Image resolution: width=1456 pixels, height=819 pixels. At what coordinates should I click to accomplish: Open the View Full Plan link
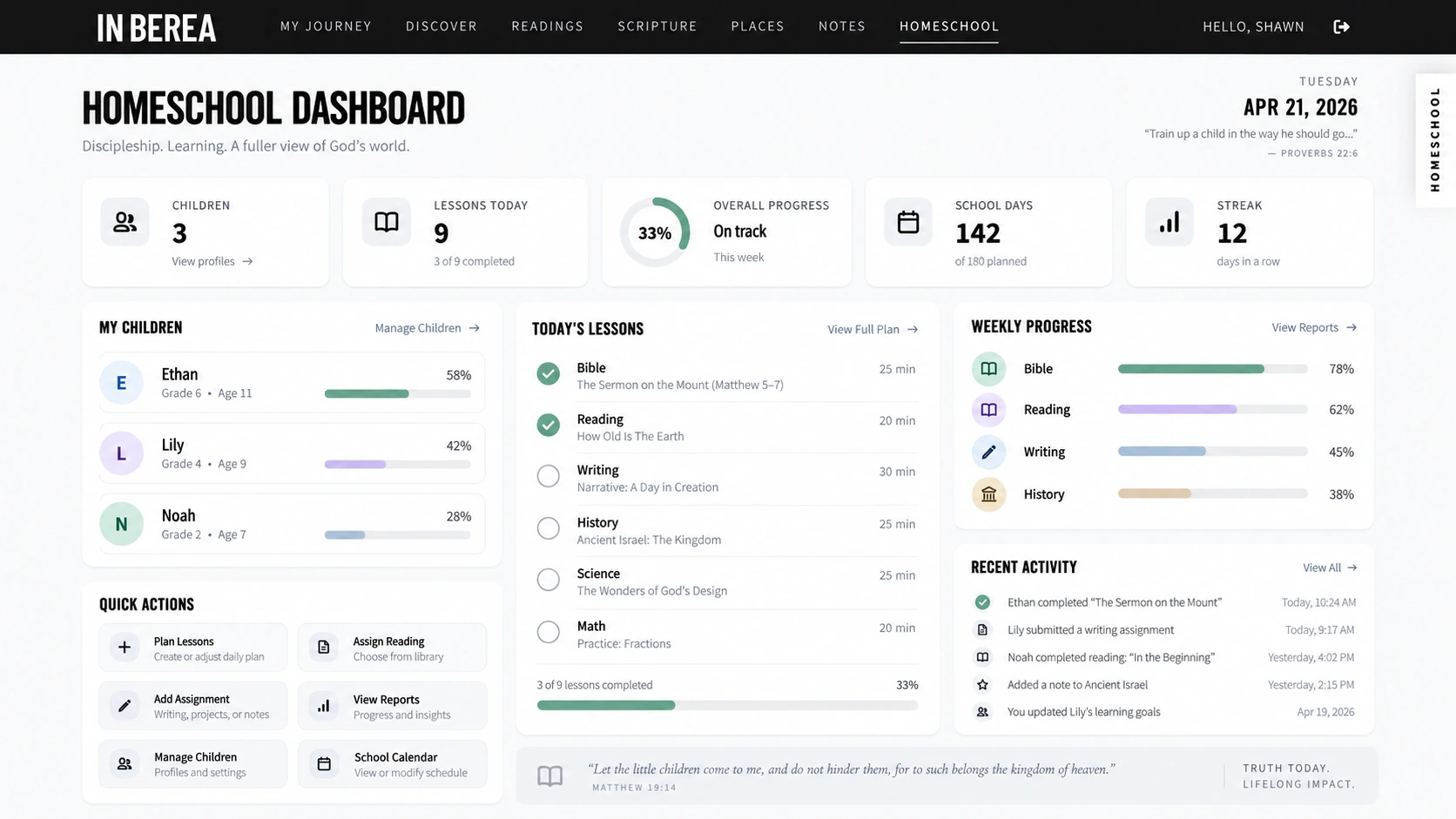pyautogui.click(x=873, y=329)
